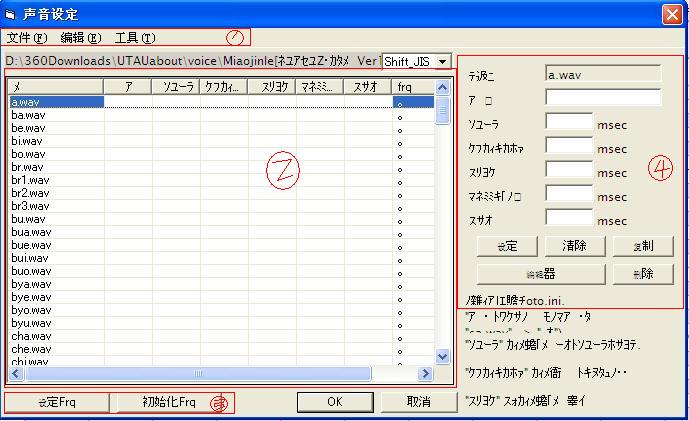Select the br3.wav row
The image size is (689, 421).
[x=222, y=206]
